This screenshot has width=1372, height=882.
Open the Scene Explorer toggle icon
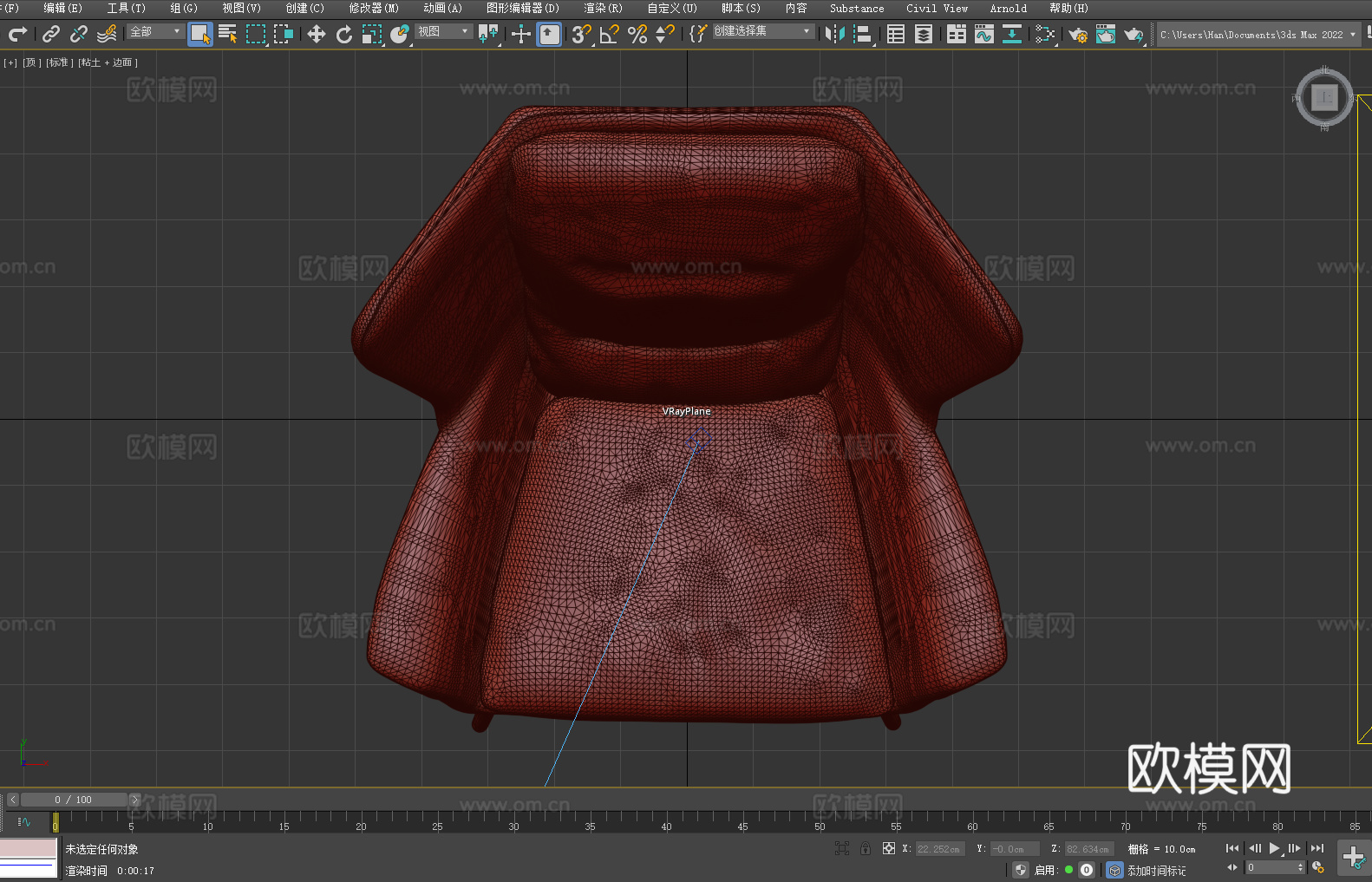click(x=896, y=34)
